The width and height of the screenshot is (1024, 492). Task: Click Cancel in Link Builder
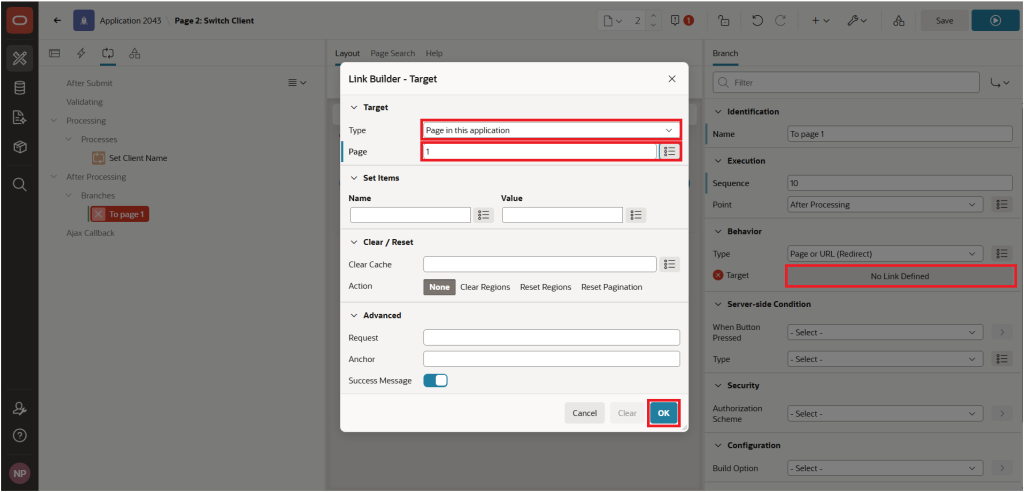(x=584, y=413)
